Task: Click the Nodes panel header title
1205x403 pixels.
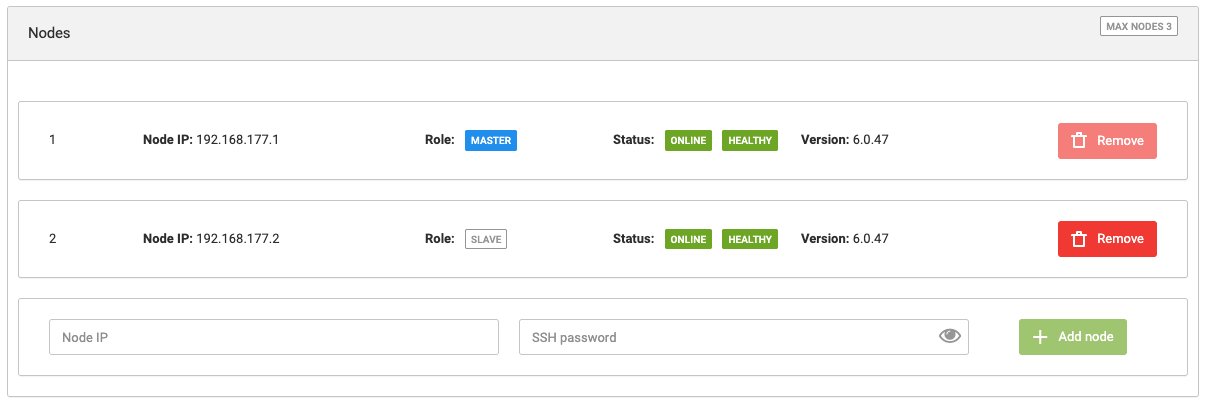Action: 49,33
